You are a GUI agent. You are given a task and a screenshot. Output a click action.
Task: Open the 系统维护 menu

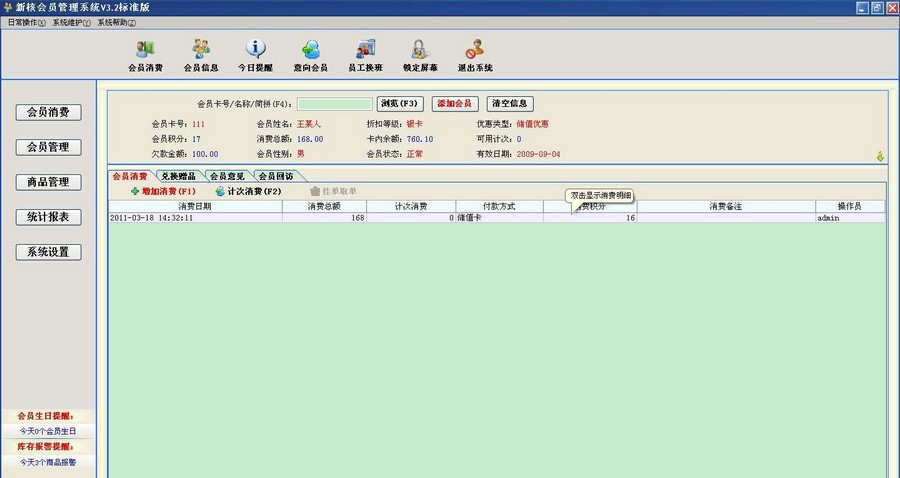(x=71, y=23)
